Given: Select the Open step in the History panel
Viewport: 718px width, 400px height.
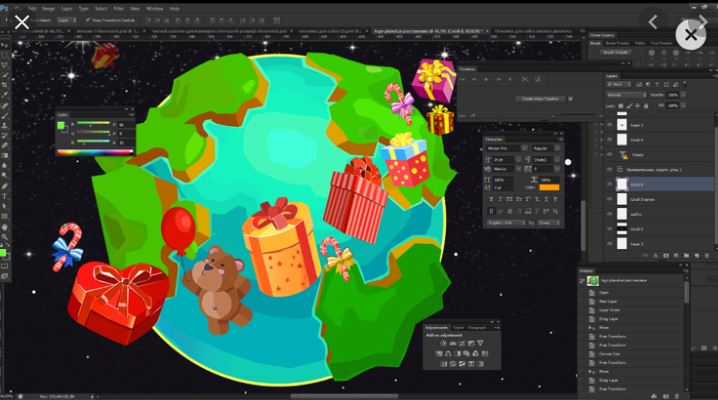Looking at the screenshot, I should pyautogui.click(x=605, y=295).
